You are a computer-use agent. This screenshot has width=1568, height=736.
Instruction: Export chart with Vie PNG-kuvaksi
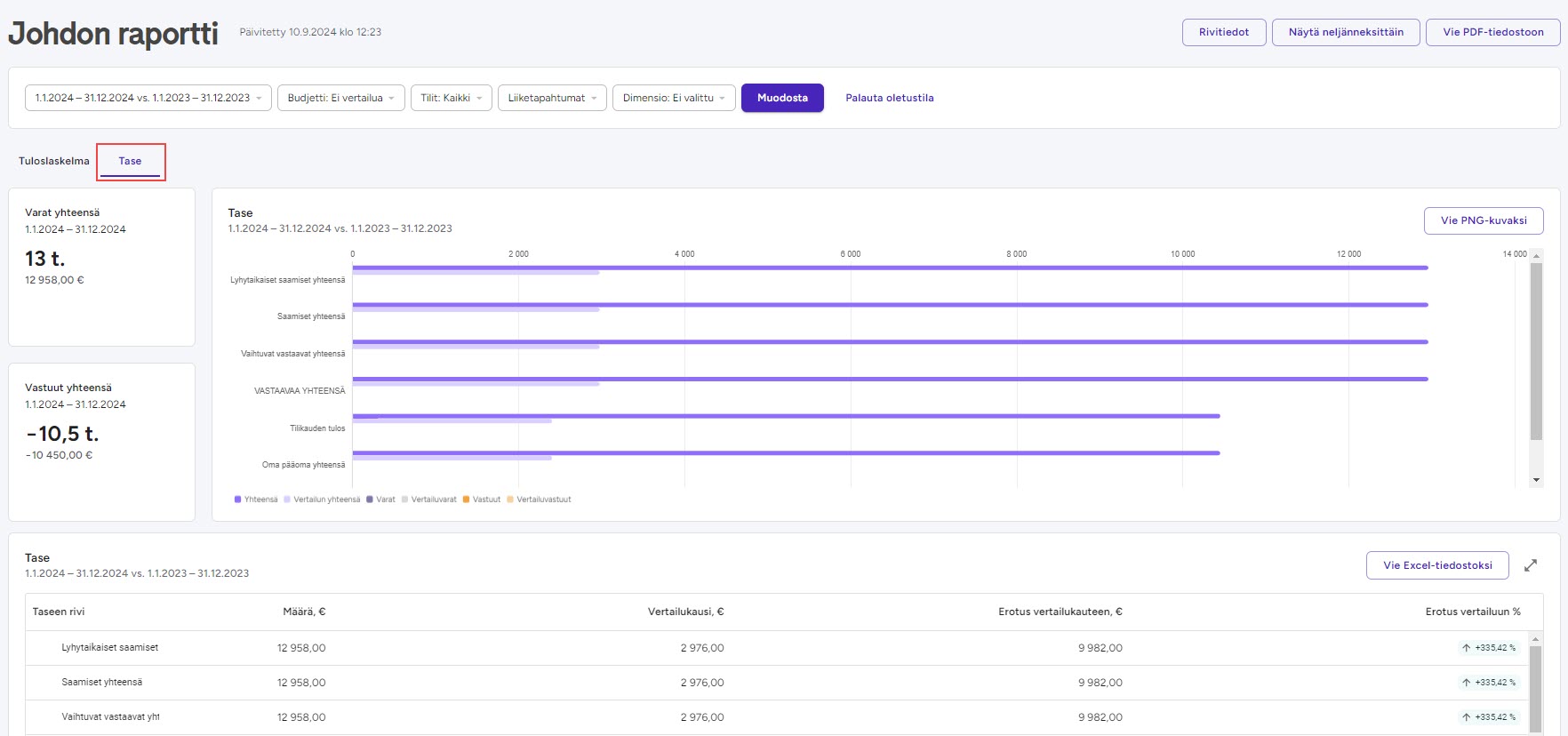tap(1484, 220)
